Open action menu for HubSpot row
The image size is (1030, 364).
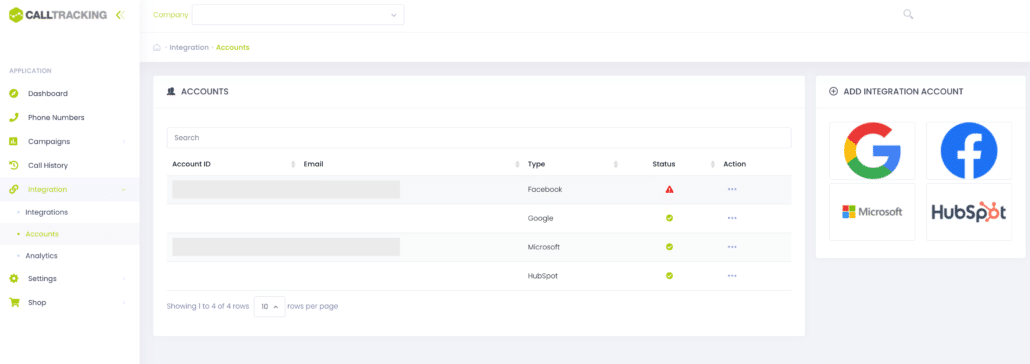point(732,276)
